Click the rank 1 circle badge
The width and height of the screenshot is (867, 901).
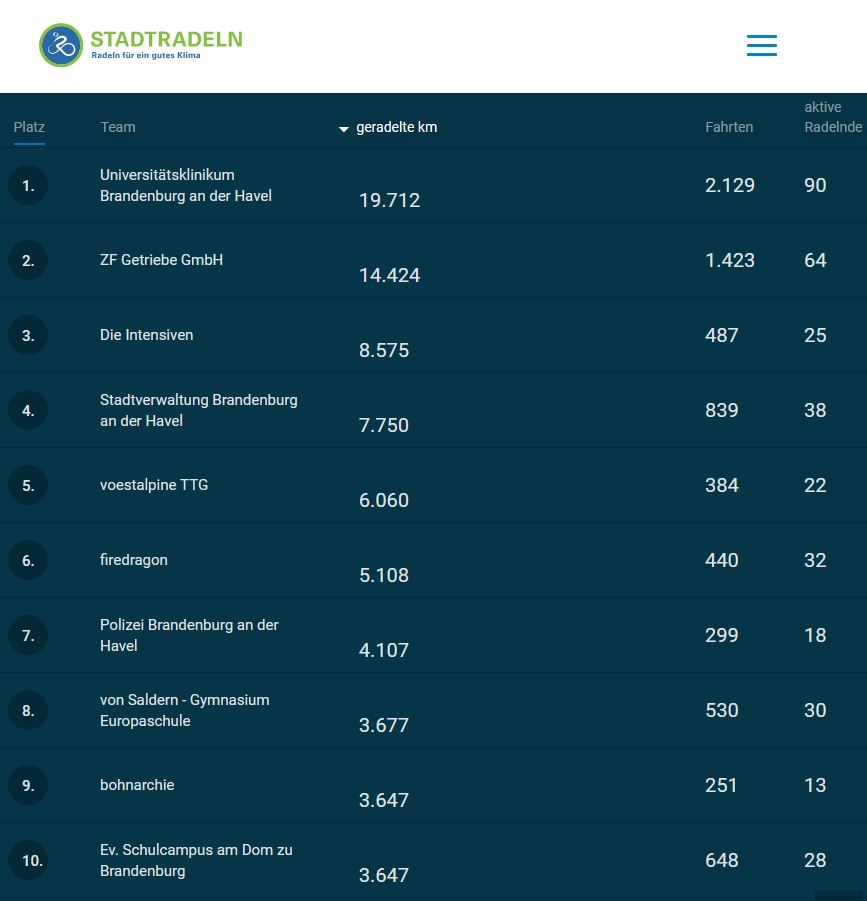pos(28,185)
